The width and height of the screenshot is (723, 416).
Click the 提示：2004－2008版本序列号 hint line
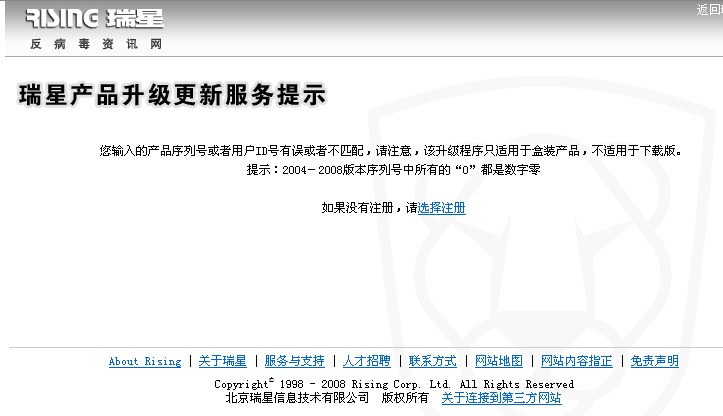(x=393, y=170)
